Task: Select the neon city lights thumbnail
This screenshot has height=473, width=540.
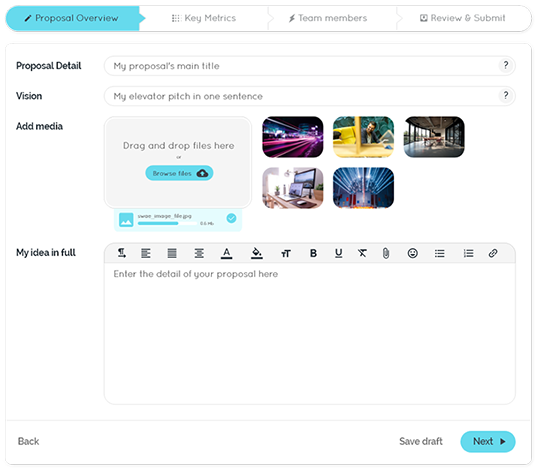Action: 293,137
